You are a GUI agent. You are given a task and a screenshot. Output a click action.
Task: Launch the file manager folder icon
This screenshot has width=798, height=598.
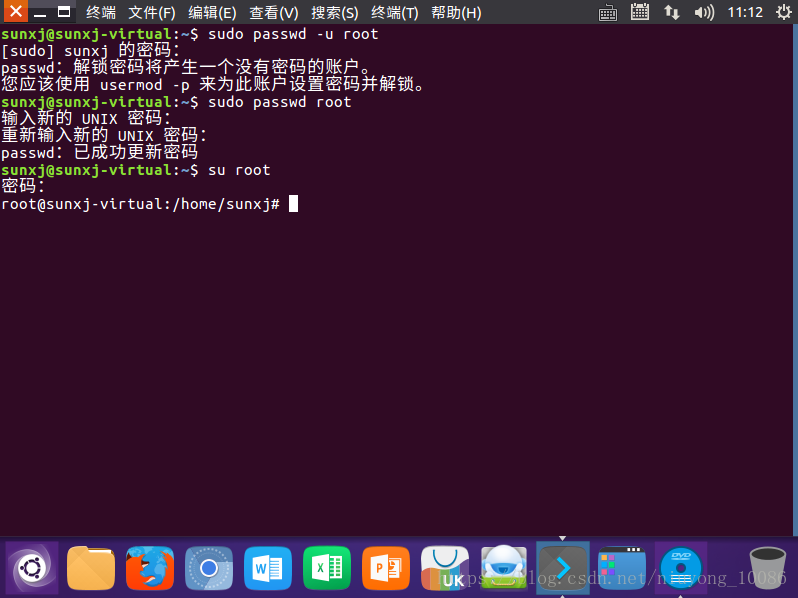91,567
